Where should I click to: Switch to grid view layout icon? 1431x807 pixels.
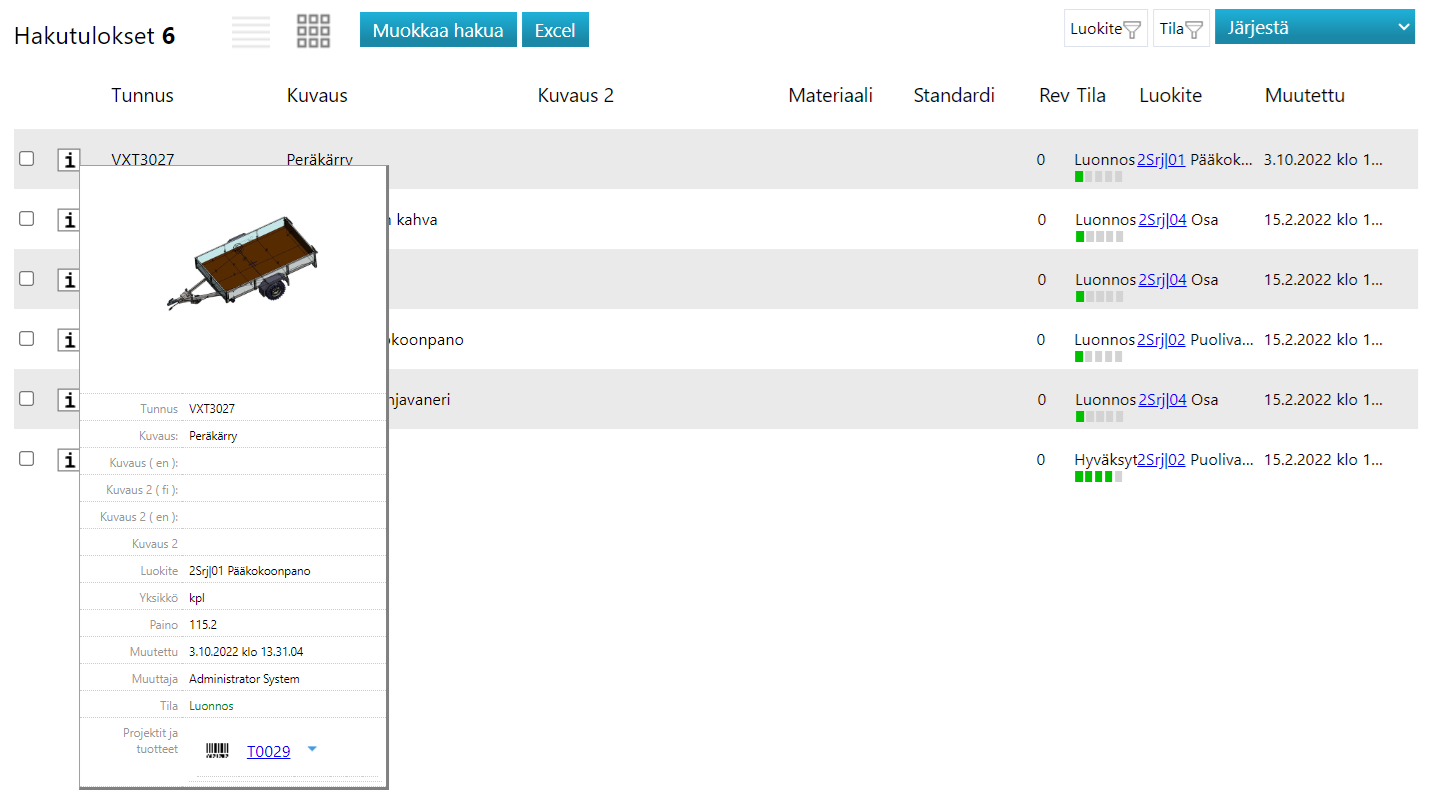pyautogui.click(x=313, y=31)
